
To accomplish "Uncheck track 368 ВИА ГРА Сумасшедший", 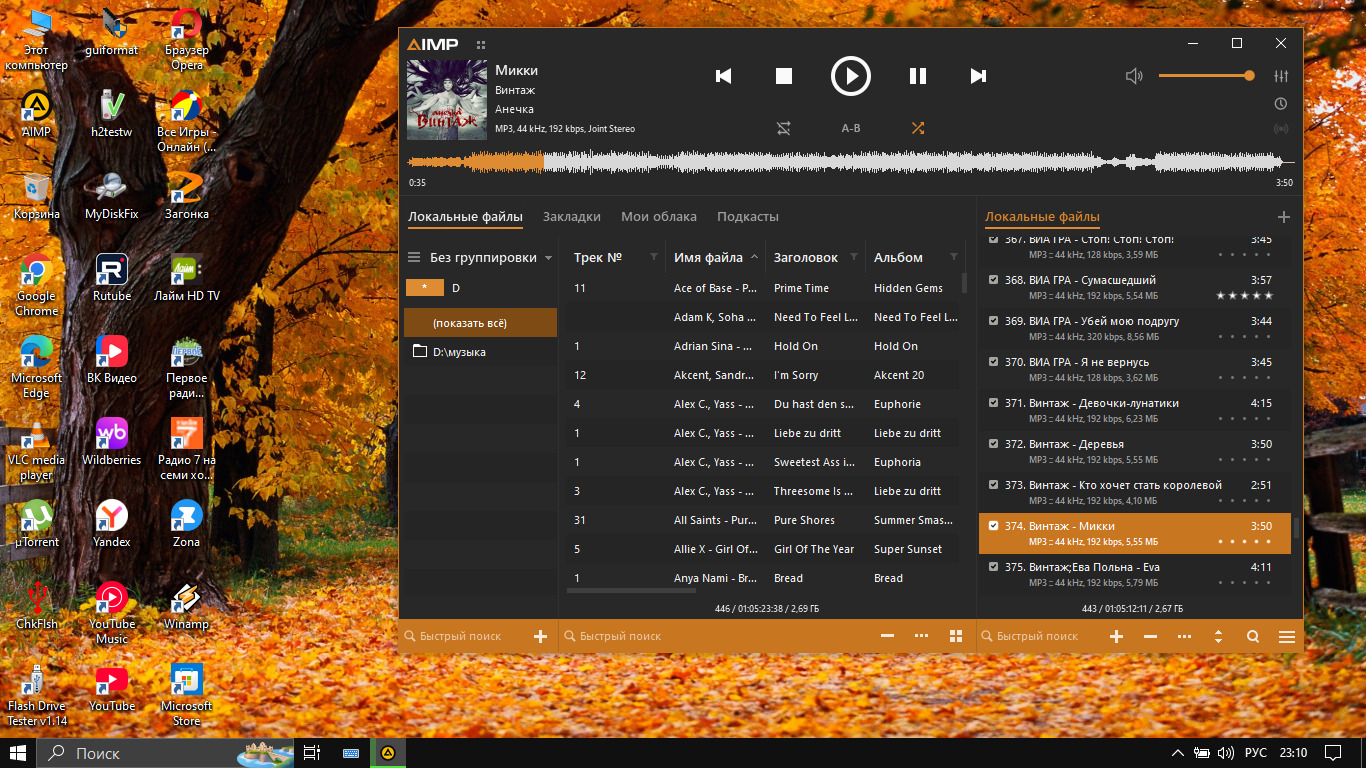I will [993, 280].
